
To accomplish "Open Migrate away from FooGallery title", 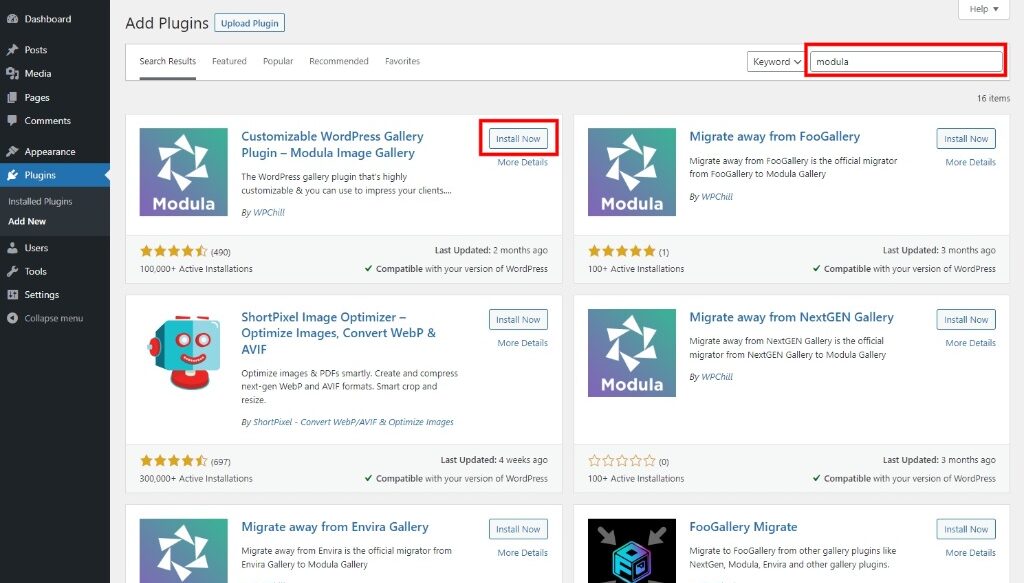I will coord(775,136).
